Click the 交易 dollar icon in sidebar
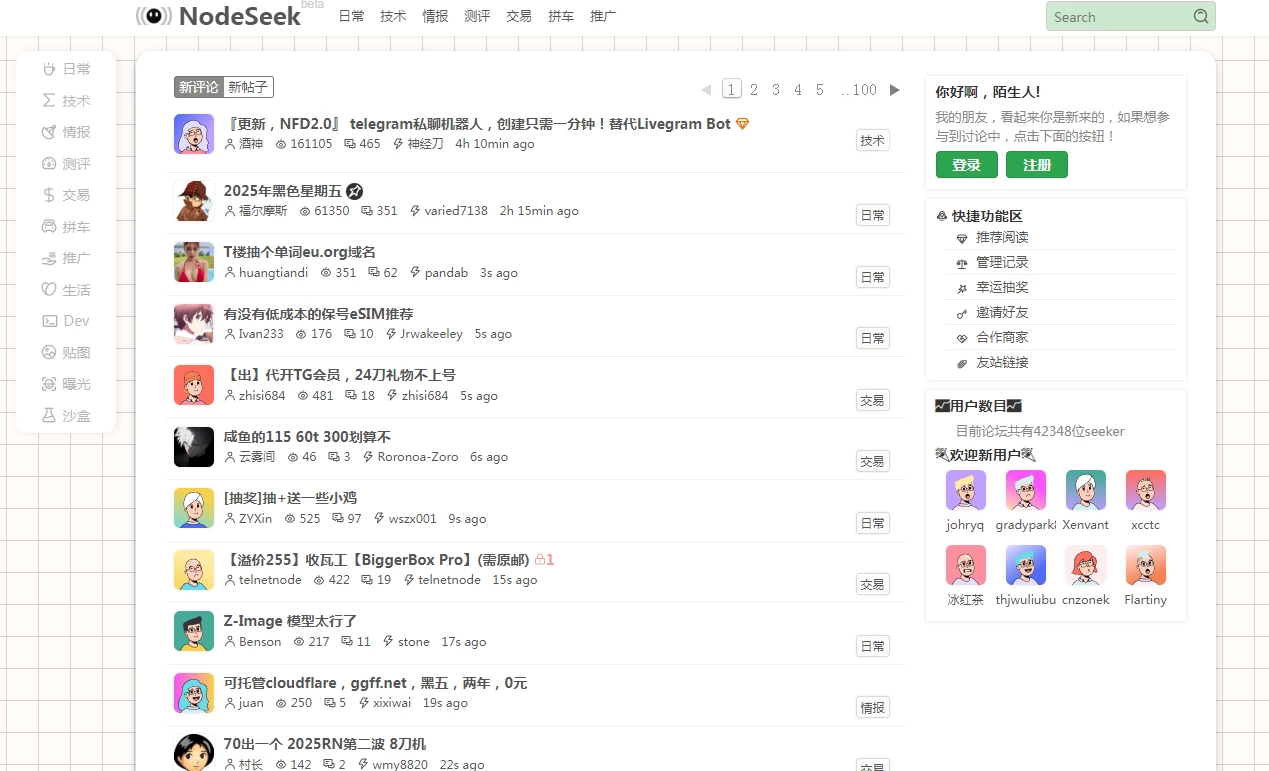 pyautogui.click(x=48, y=195)
